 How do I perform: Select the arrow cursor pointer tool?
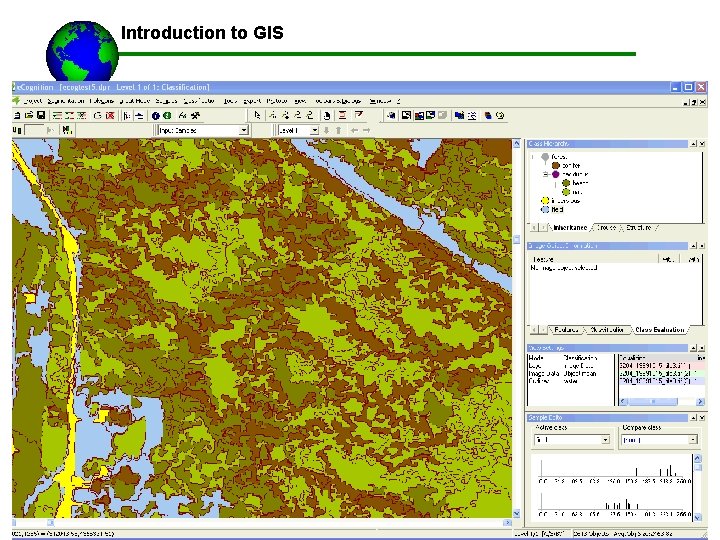tap(257, 115)
